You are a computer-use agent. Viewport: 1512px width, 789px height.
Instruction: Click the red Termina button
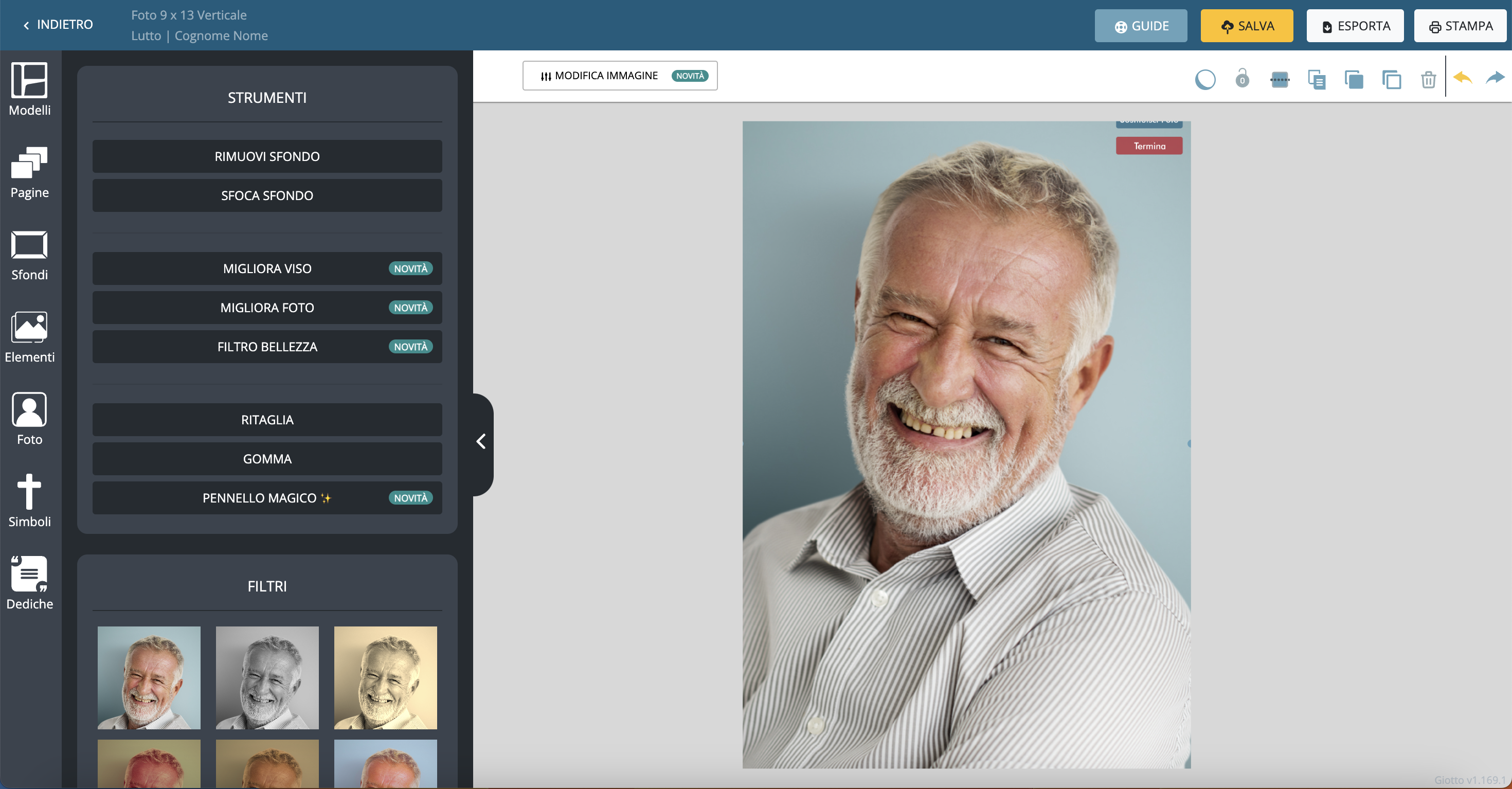[1149, 146]
